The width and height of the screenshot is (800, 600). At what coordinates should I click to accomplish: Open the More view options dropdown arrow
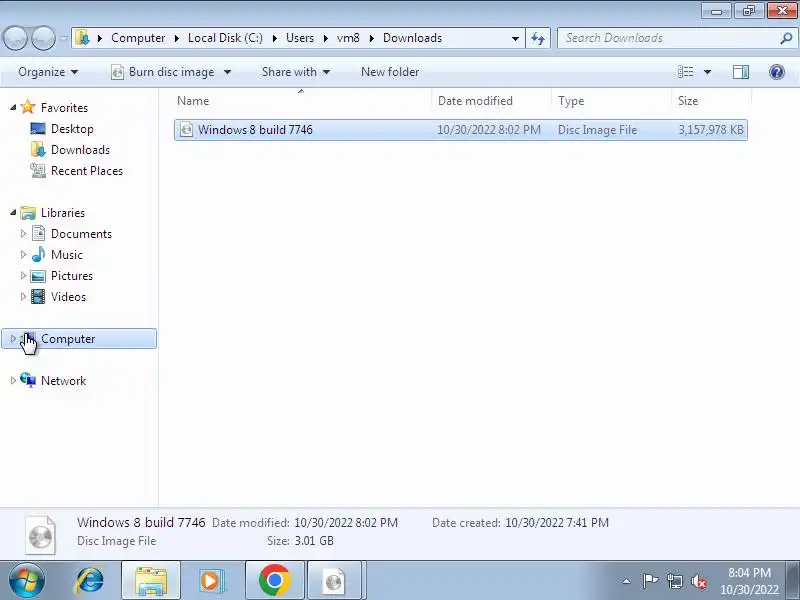708,72
